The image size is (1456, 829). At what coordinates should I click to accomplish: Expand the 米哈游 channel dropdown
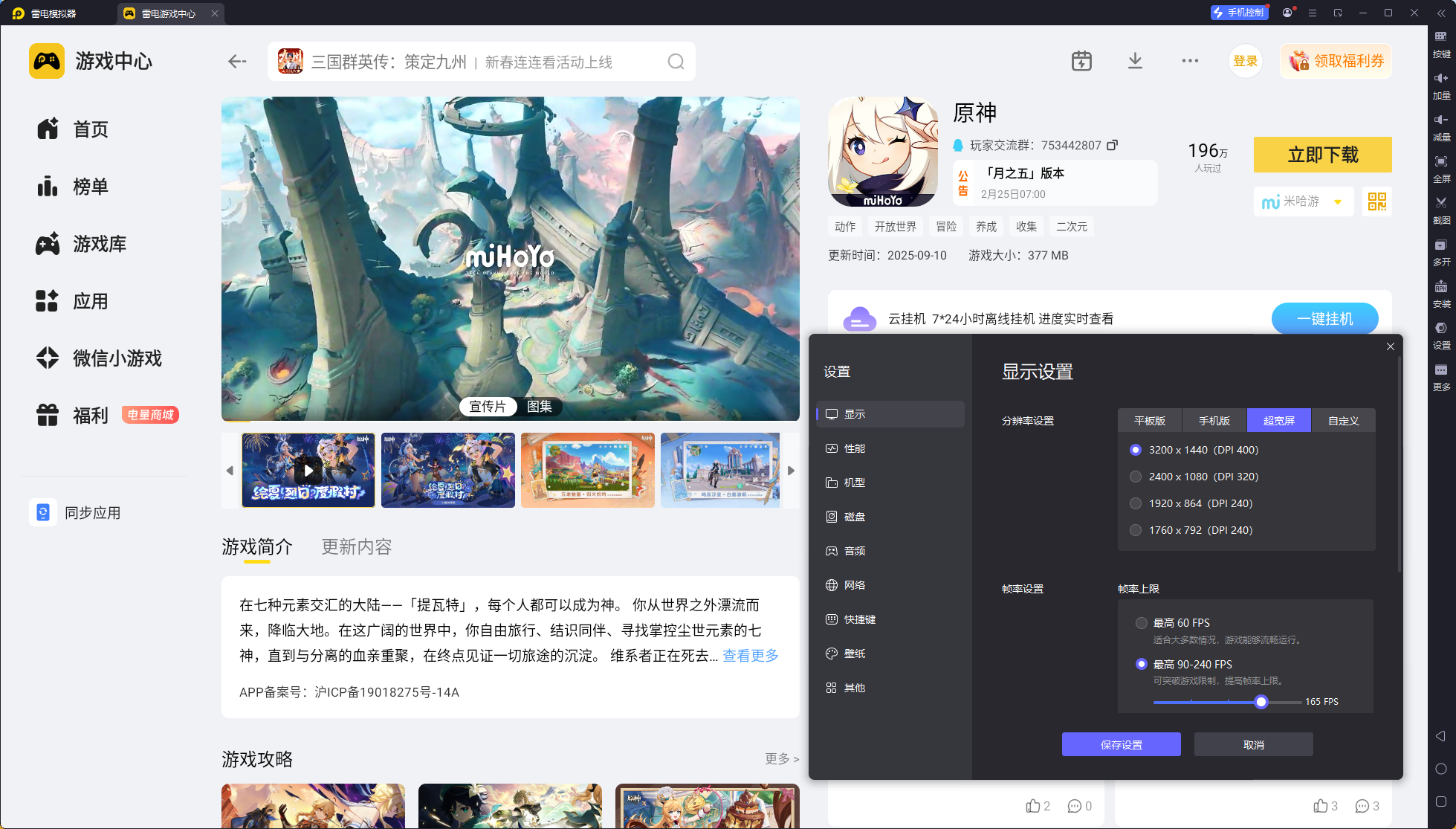(1338, 201)
